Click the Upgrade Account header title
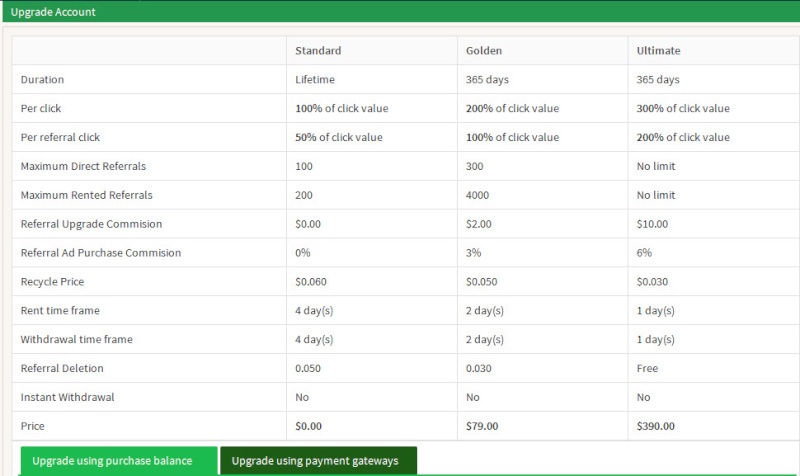800x476 pixels. click(53, 12)
